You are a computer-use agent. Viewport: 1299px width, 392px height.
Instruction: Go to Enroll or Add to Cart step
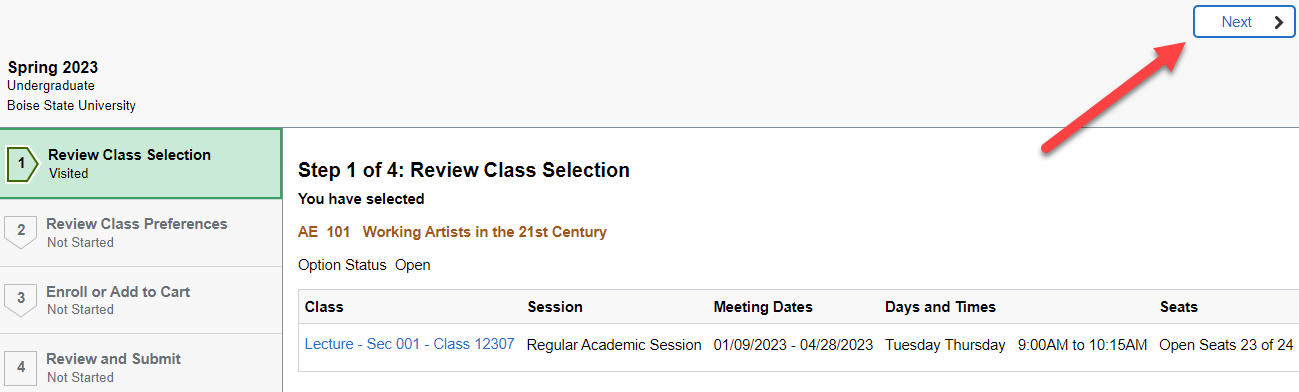[x=141, y=300]
